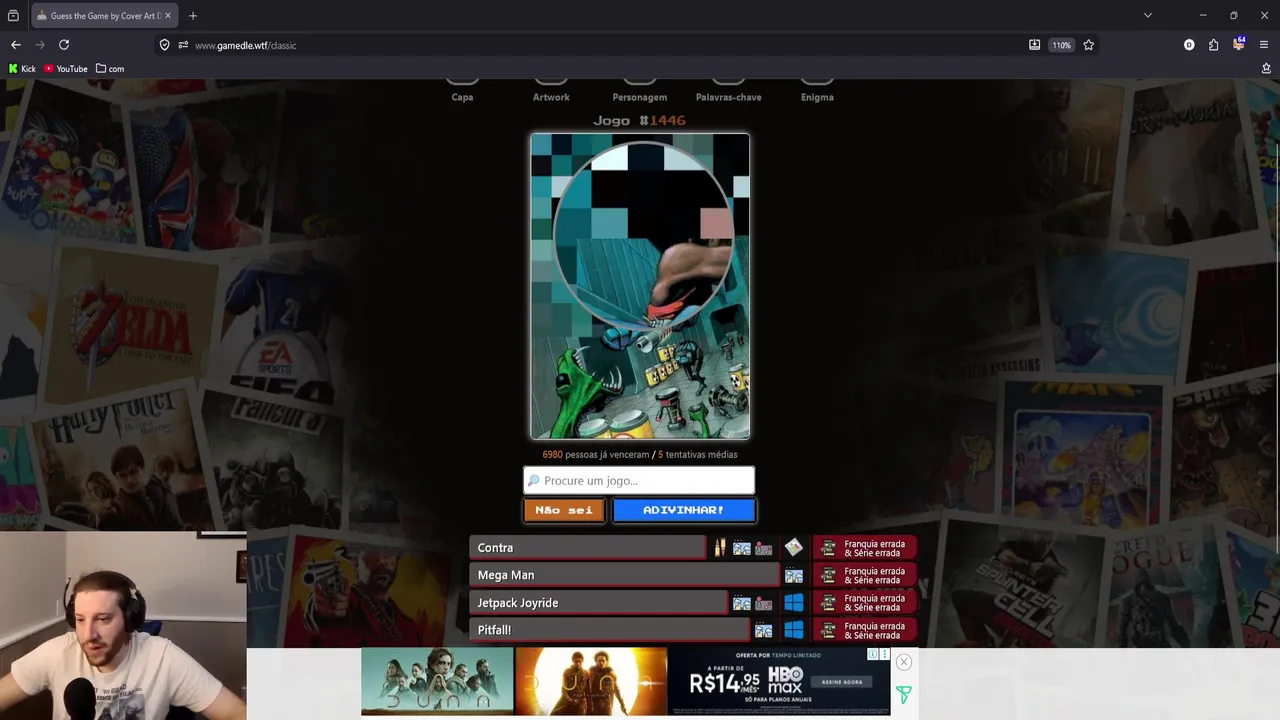Click the landscape picture icon on Pitfall!
This screenshot has height=720, width=1280.
(x=764, y=631)
